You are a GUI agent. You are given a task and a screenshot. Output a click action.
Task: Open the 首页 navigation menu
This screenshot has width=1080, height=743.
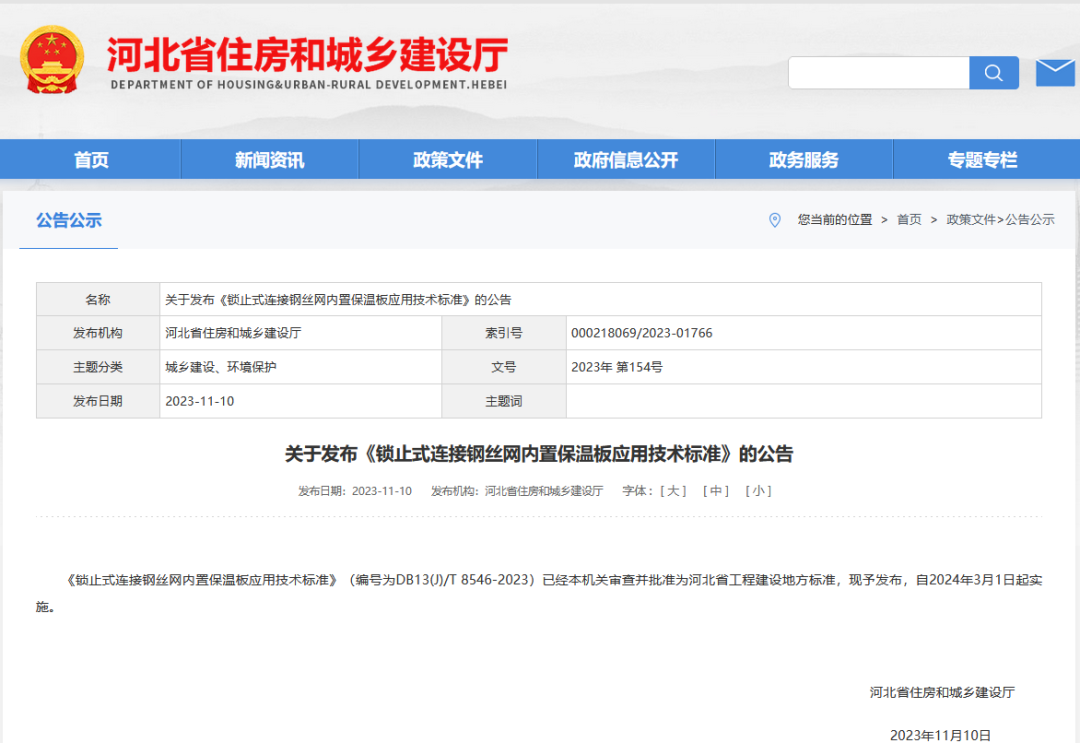tap(90, 159)
